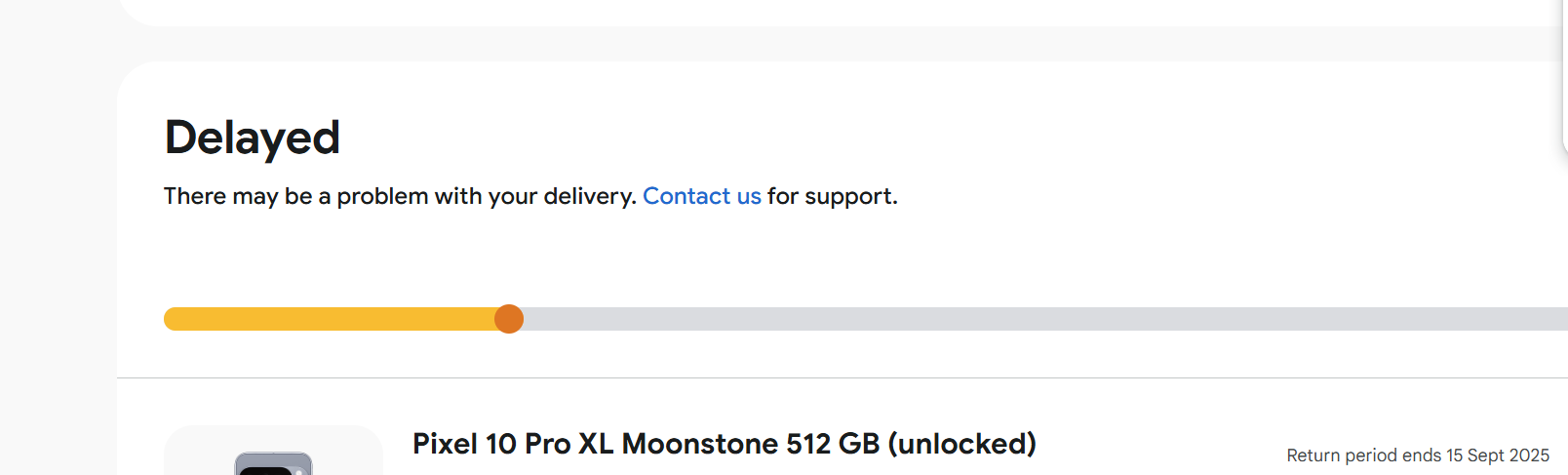Click the gray page margin left of card

57,244
